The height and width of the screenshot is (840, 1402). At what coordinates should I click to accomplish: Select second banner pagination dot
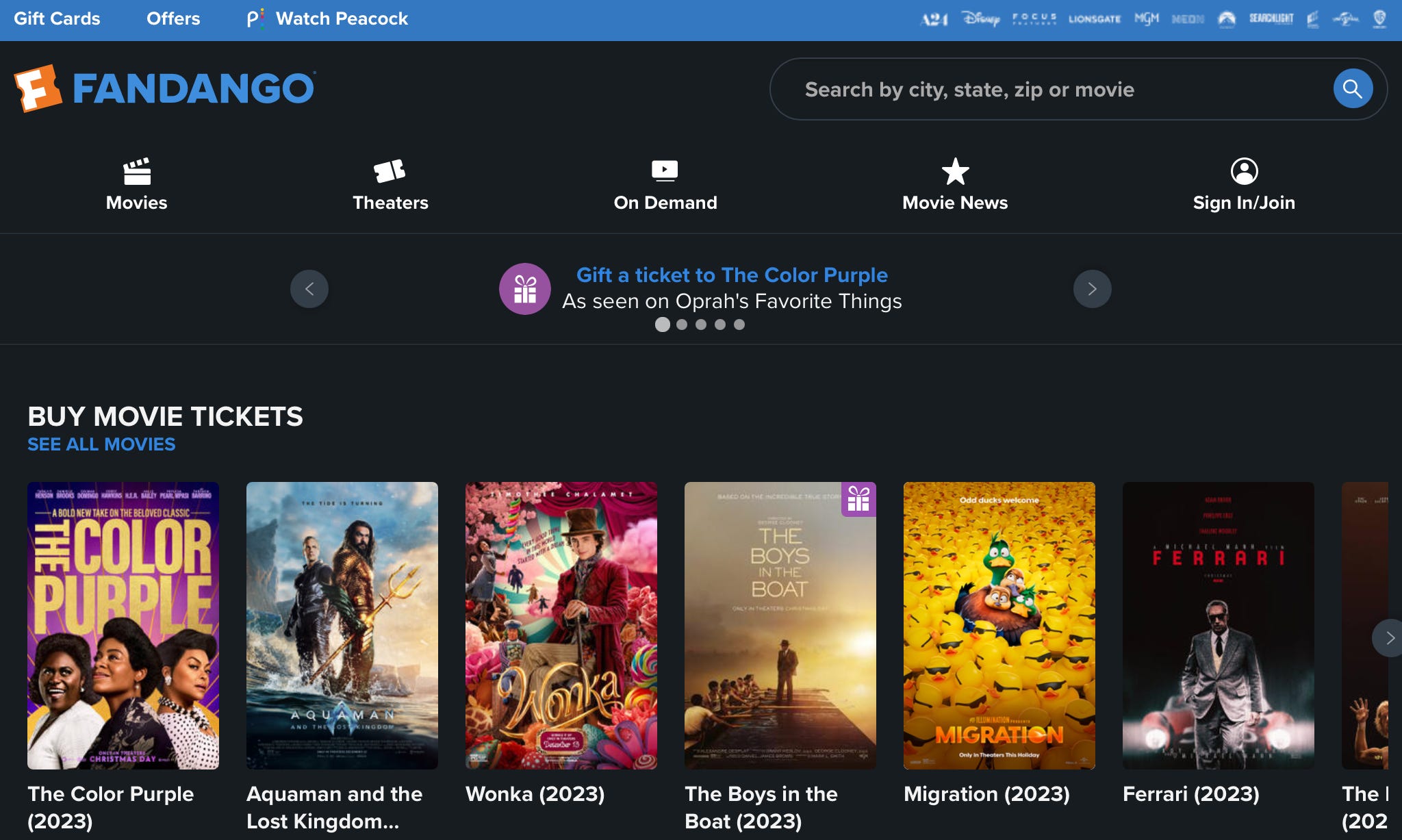tap(682, 324)
